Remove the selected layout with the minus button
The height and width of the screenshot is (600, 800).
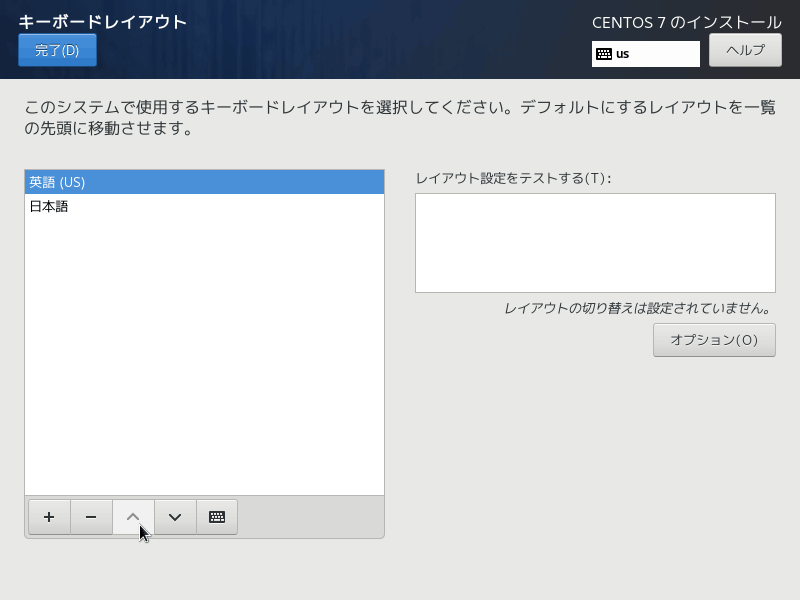pos(91,517)
